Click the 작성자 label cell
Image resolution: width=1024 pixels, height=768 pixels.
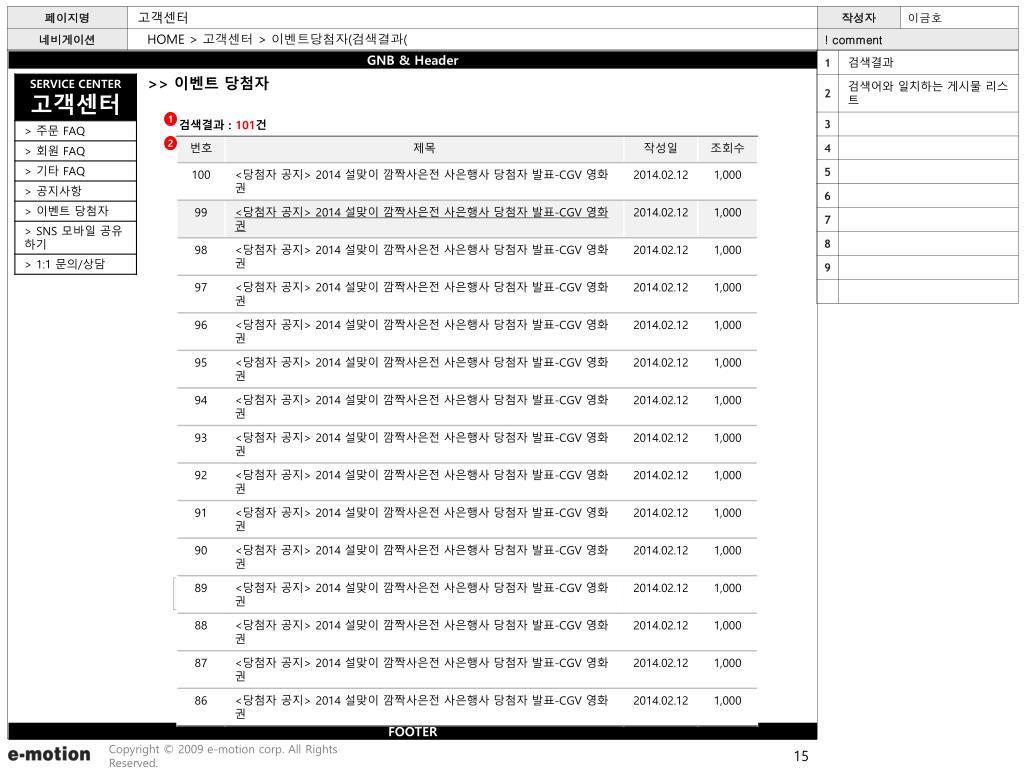858,18
